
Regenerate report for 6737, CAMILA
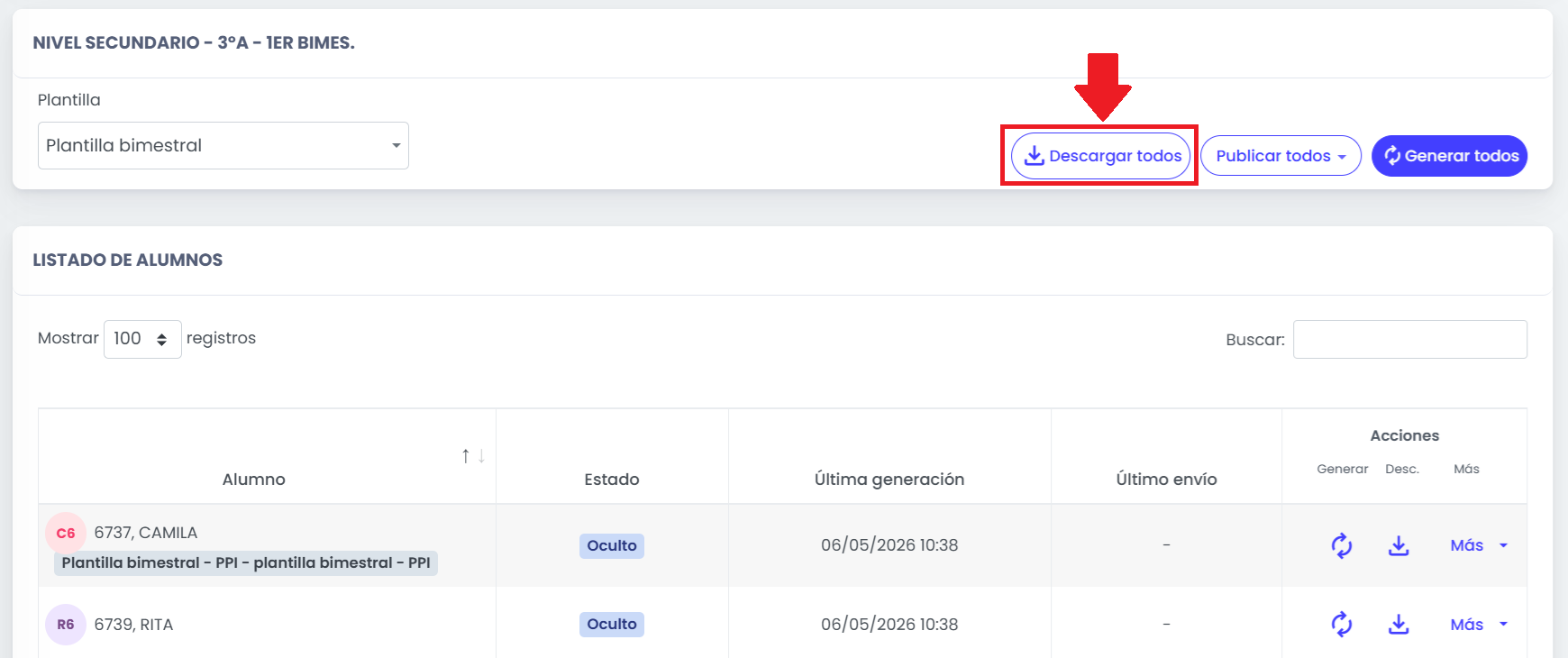coord(1342,545)
